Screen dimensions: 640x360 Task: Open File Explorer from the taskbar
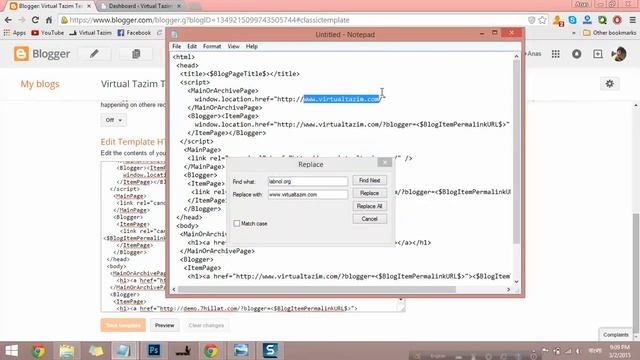point(67,351)
